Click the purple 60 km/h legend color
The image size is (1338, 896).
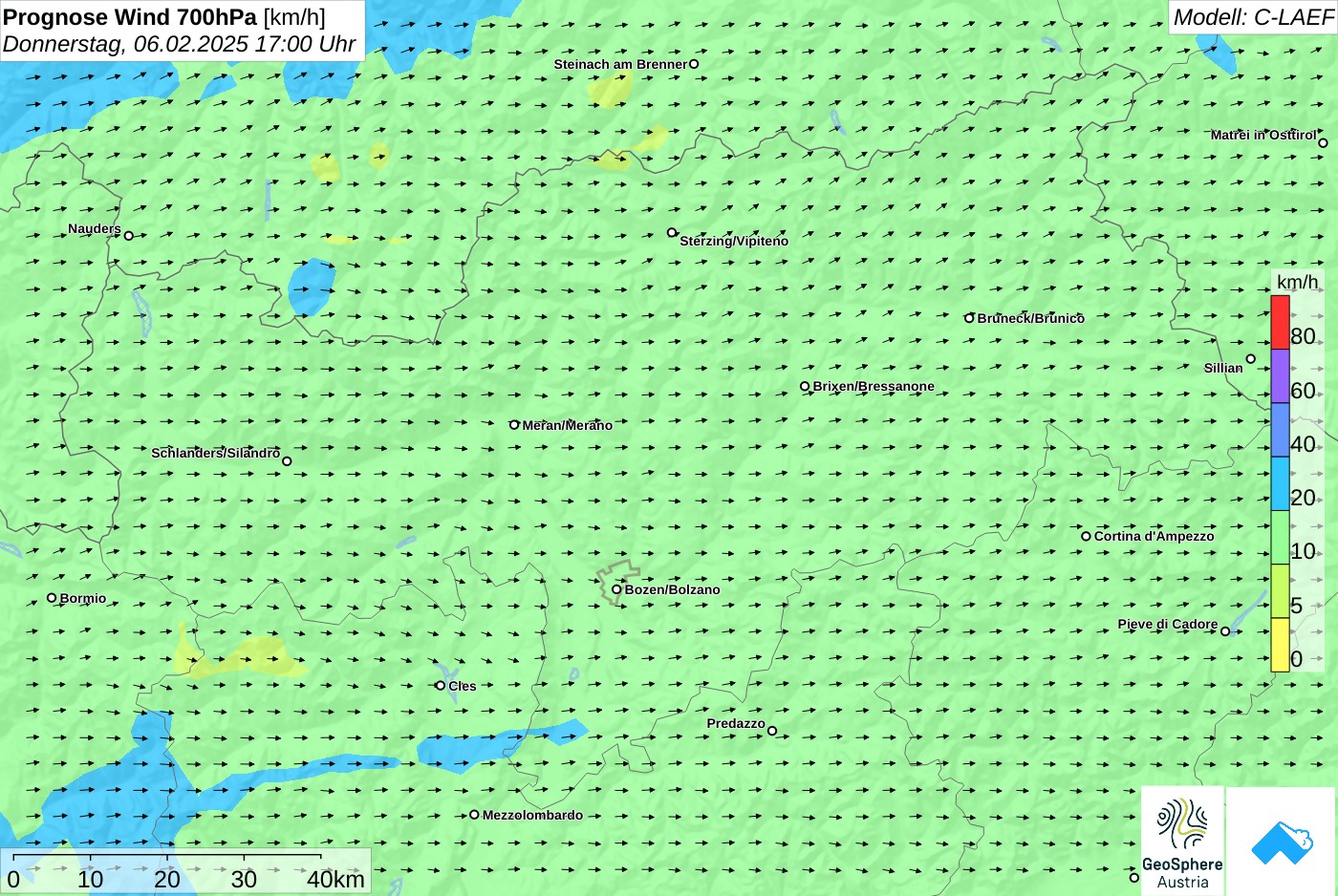coord(1280,376)
